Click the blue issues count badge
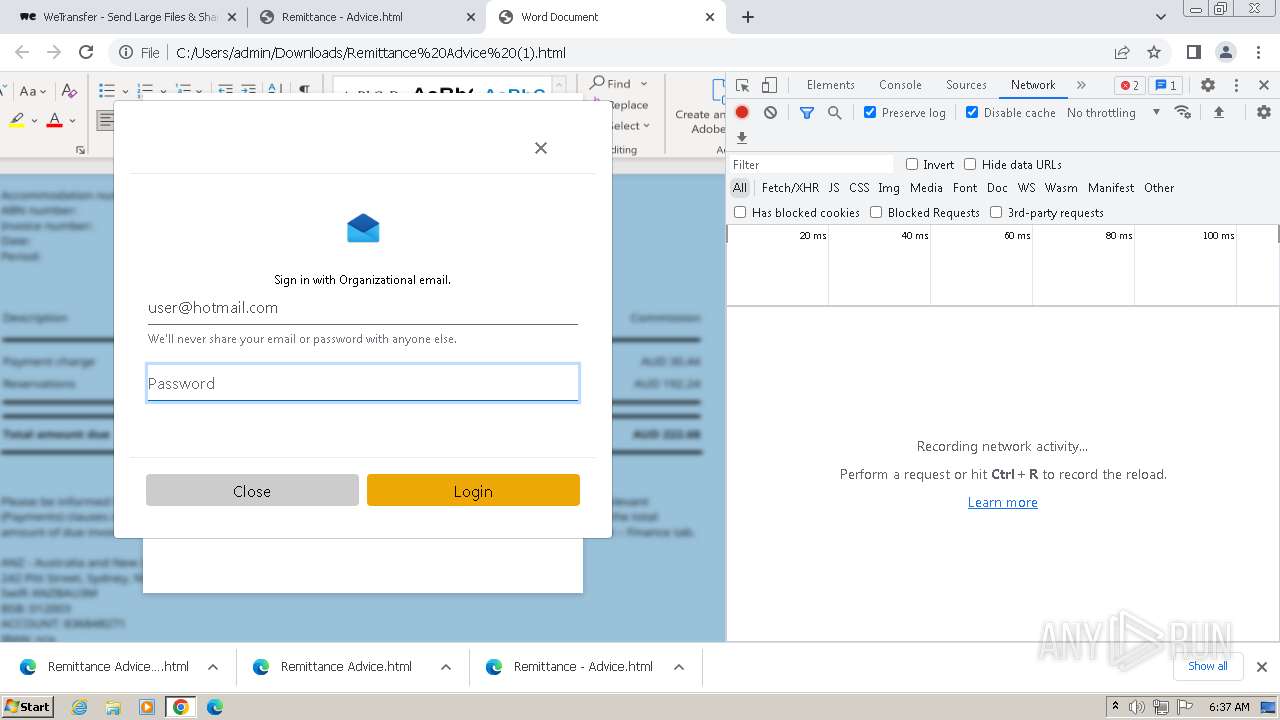 click(1165, 85)
